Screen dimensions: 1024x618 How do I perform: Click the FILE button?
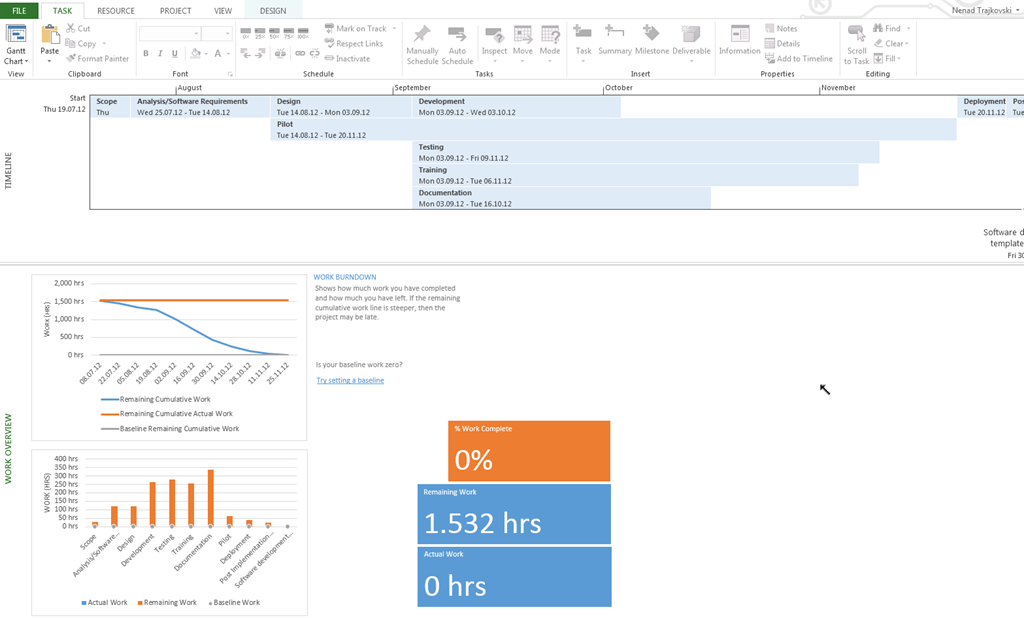click(19, 11)
